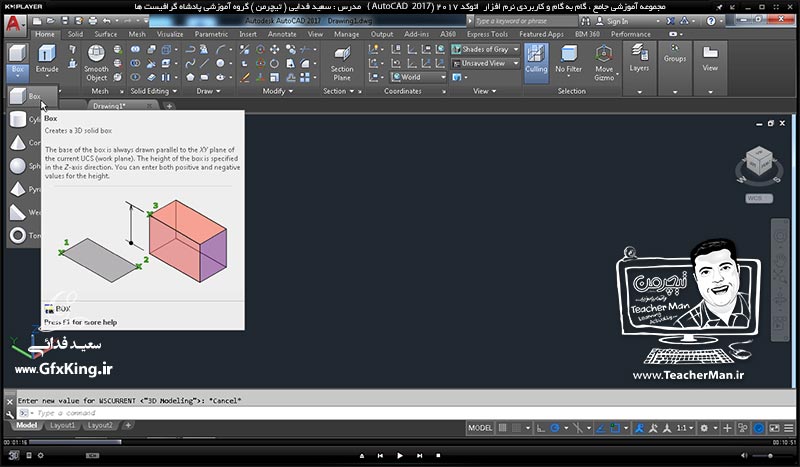Open the Layout1 tab
The image size is (800, 467).
63,425
